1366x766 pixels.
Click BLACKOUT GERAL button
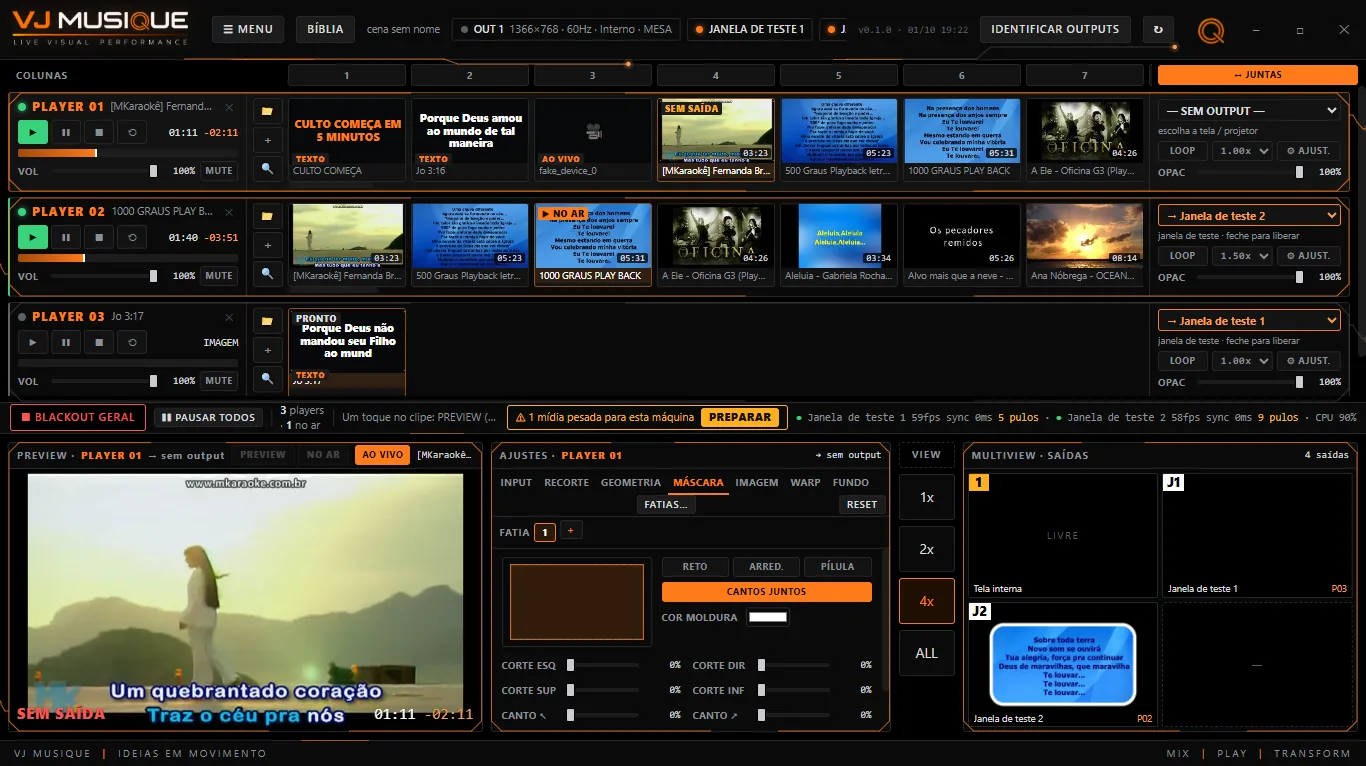[78, 417]
